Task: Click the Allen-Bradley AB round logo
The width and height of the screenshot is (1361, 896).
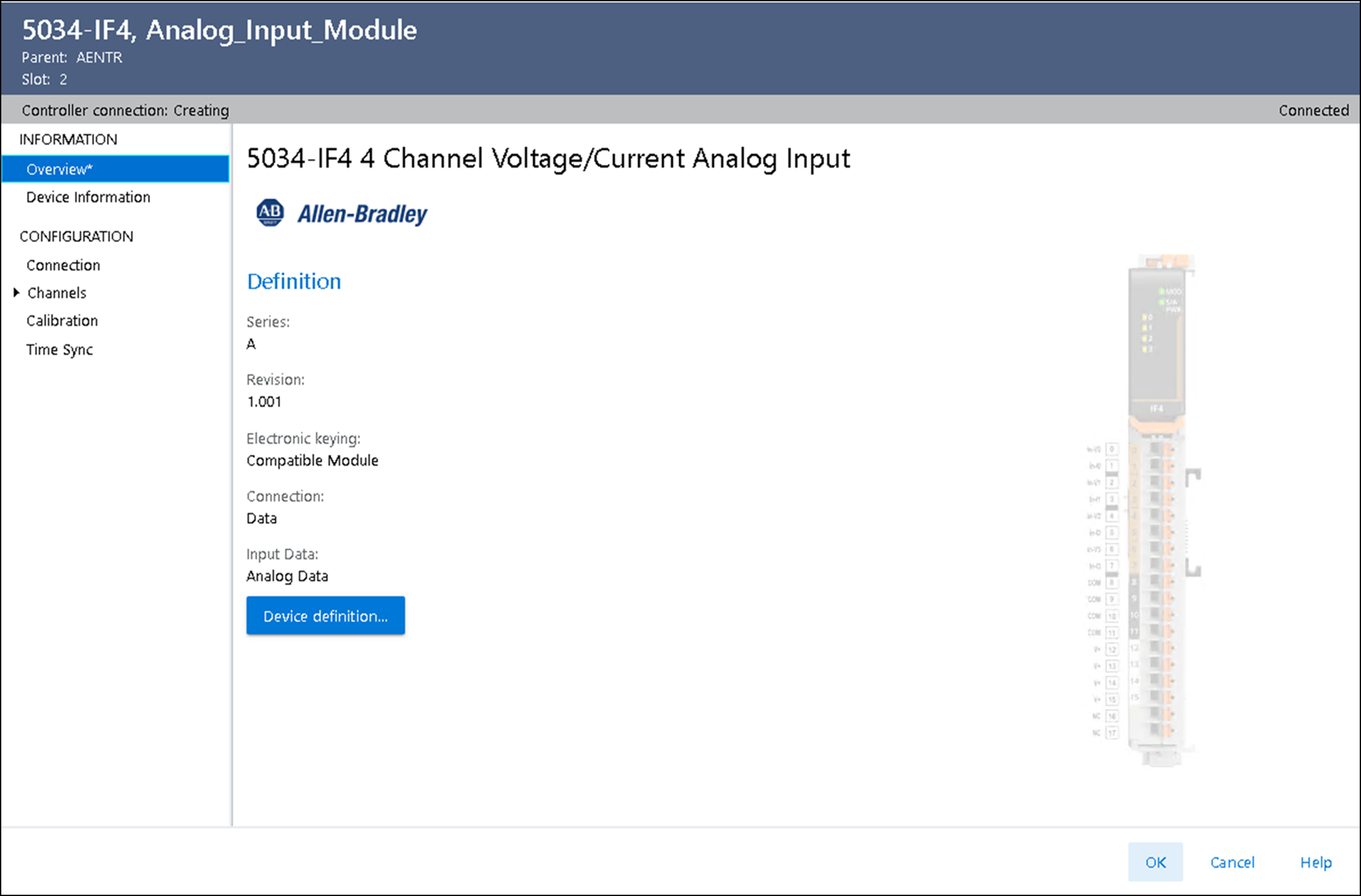Action: tap(270, 213)
